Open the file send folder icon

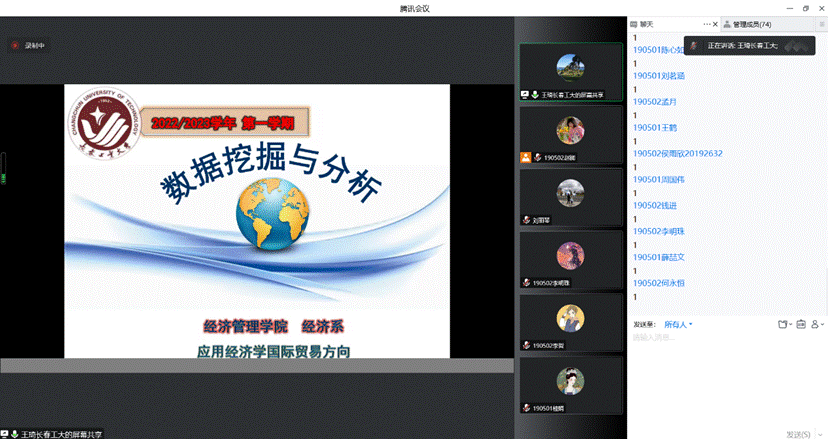tap(783, 324)
